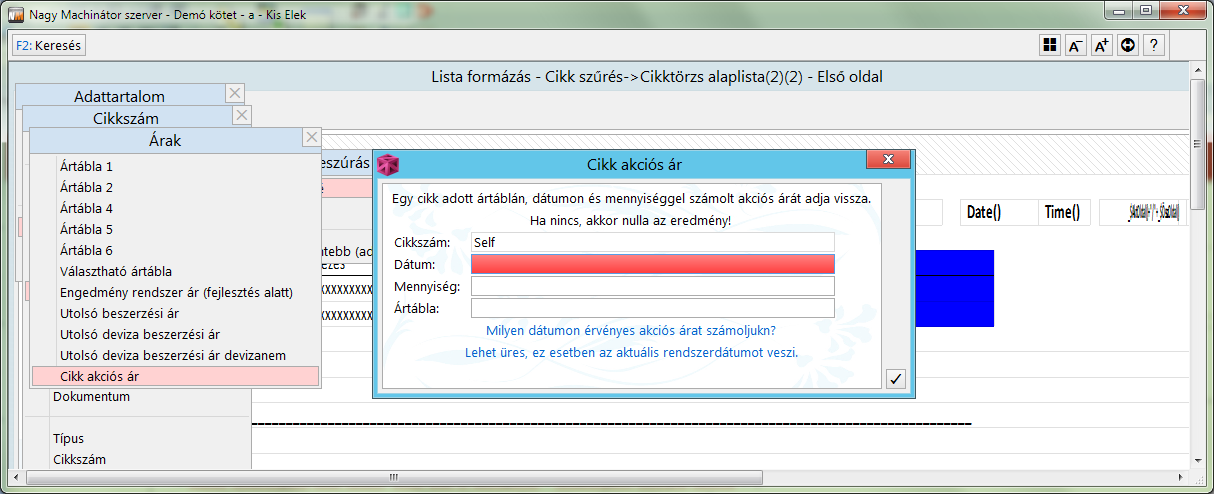Click the Árak panel header
The width and height of the screenshot is (1214, 494).
[x=165, y=140]
